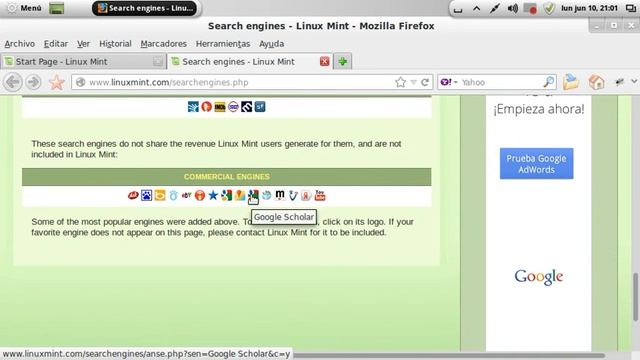Go forward with the forward arrow button

(x=33, y=82)
